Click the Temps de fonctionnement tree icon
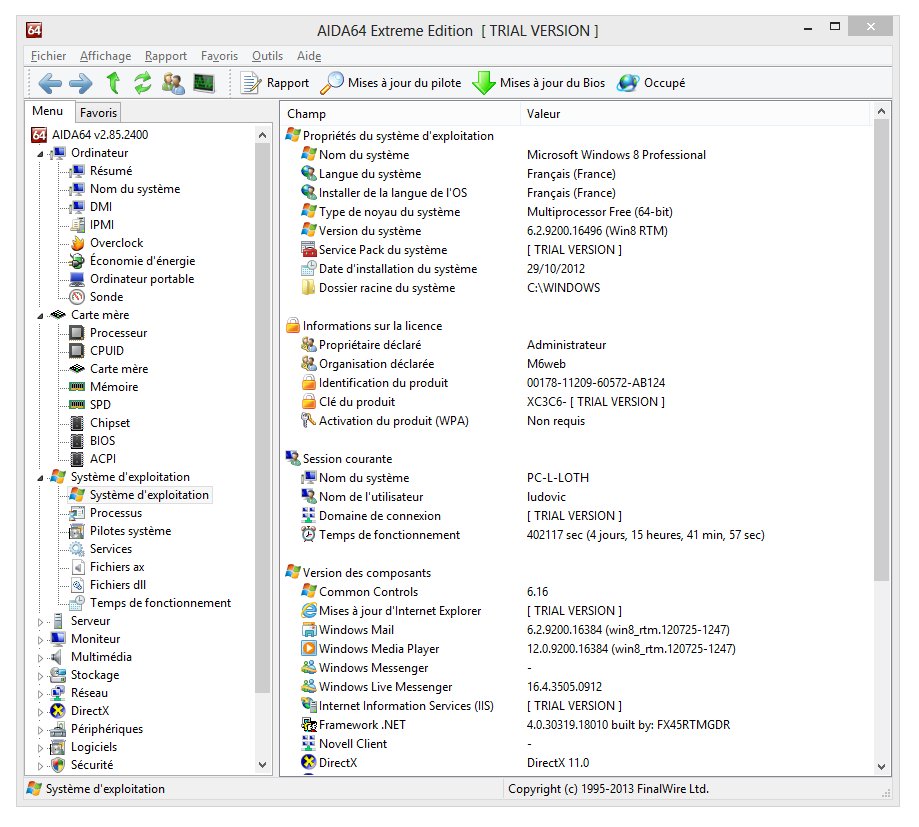 coord(77,603)
